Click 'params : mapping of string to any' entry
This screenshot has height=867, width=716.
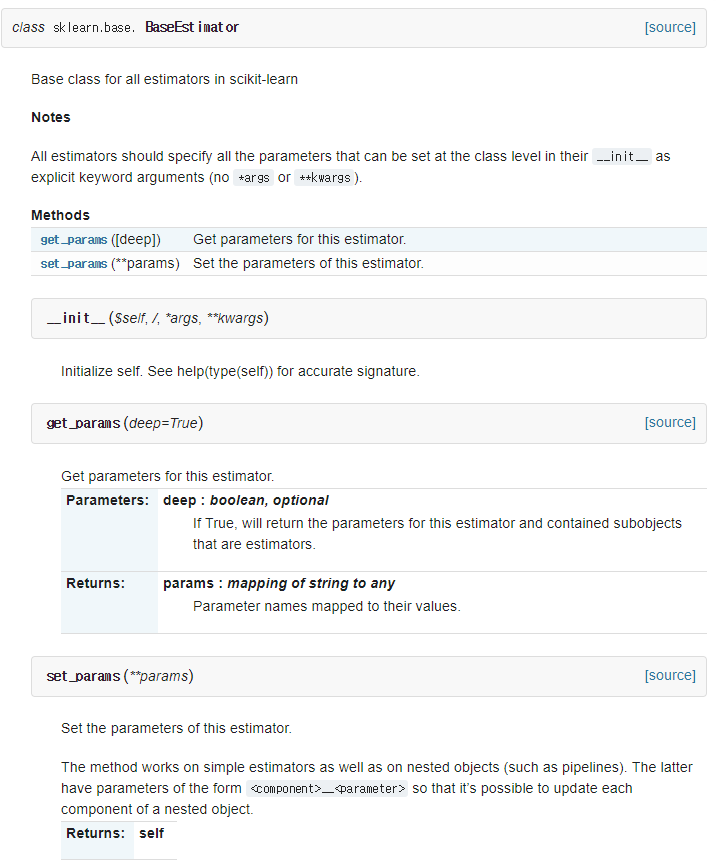[x=279, y=583]
